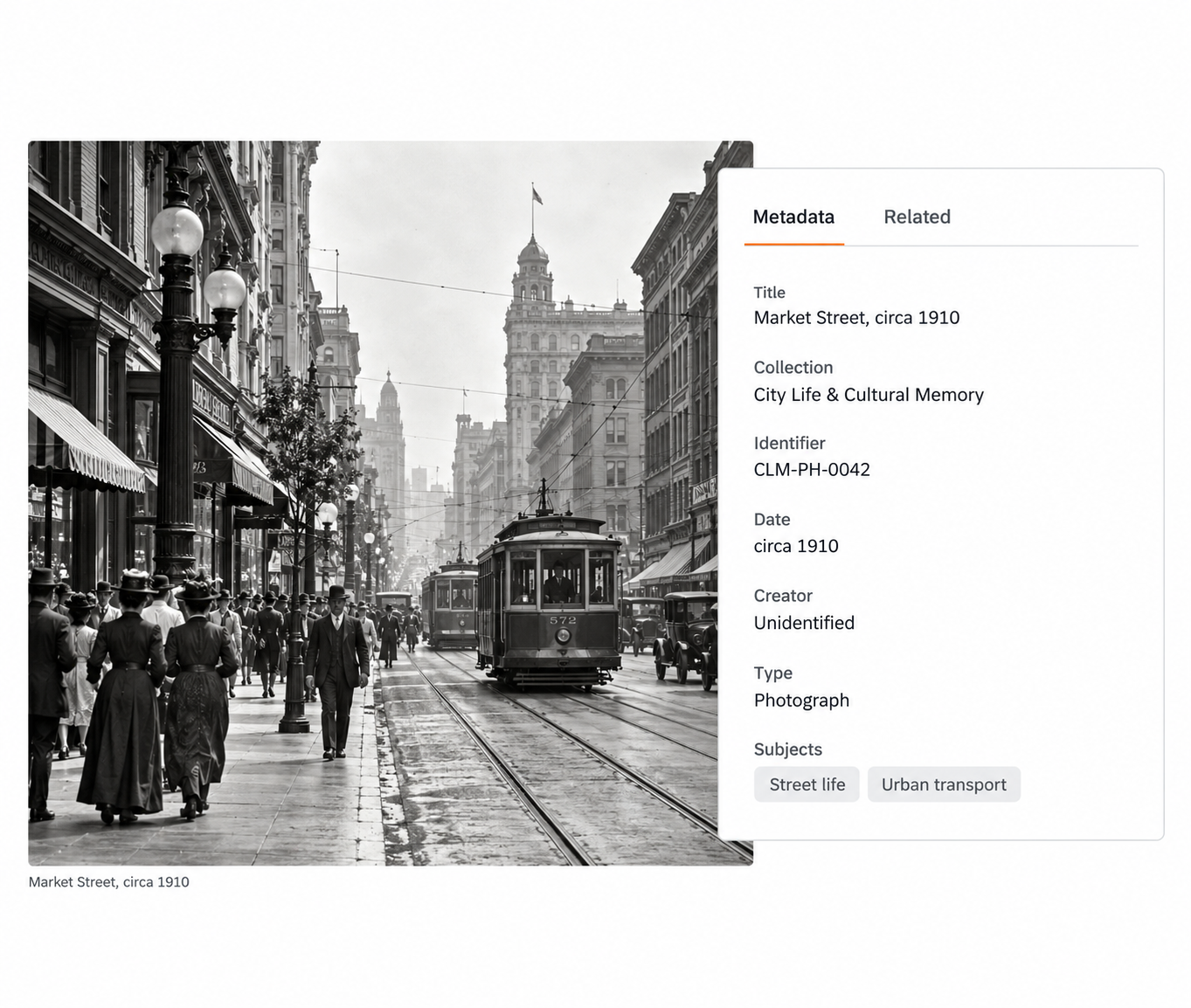Click the Type field label
1191x1008 pixels.
[773, 673]
